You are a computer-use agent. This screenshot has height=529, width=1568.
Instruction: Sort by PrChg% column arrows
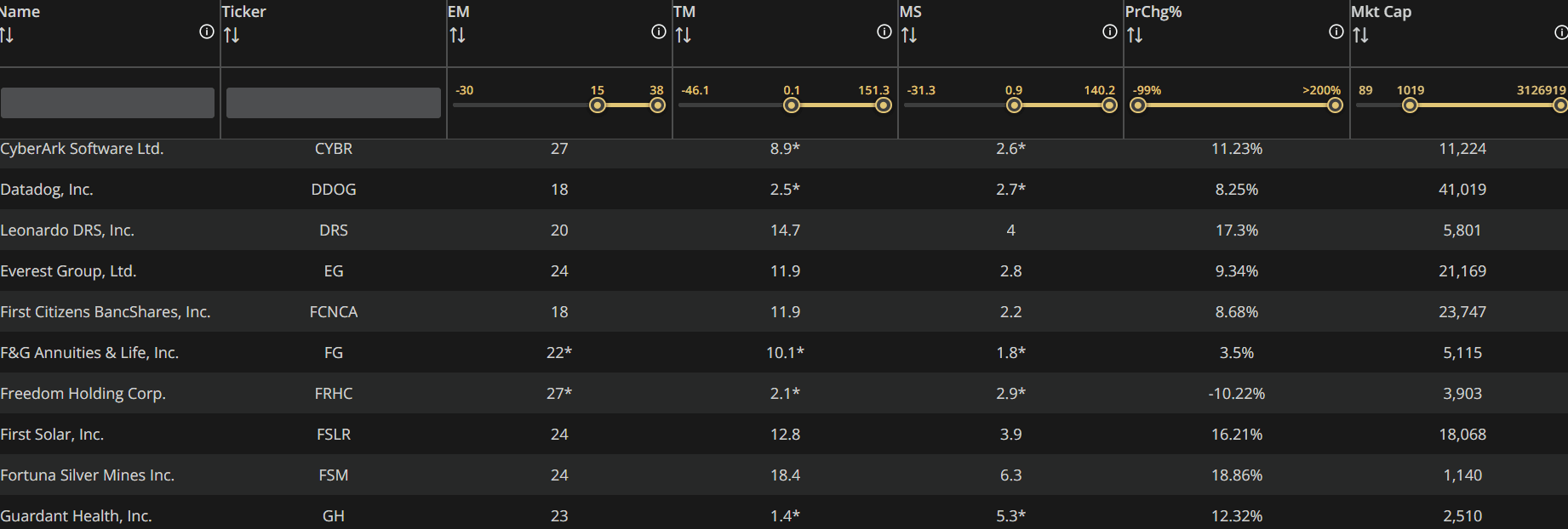(1135, 36)
